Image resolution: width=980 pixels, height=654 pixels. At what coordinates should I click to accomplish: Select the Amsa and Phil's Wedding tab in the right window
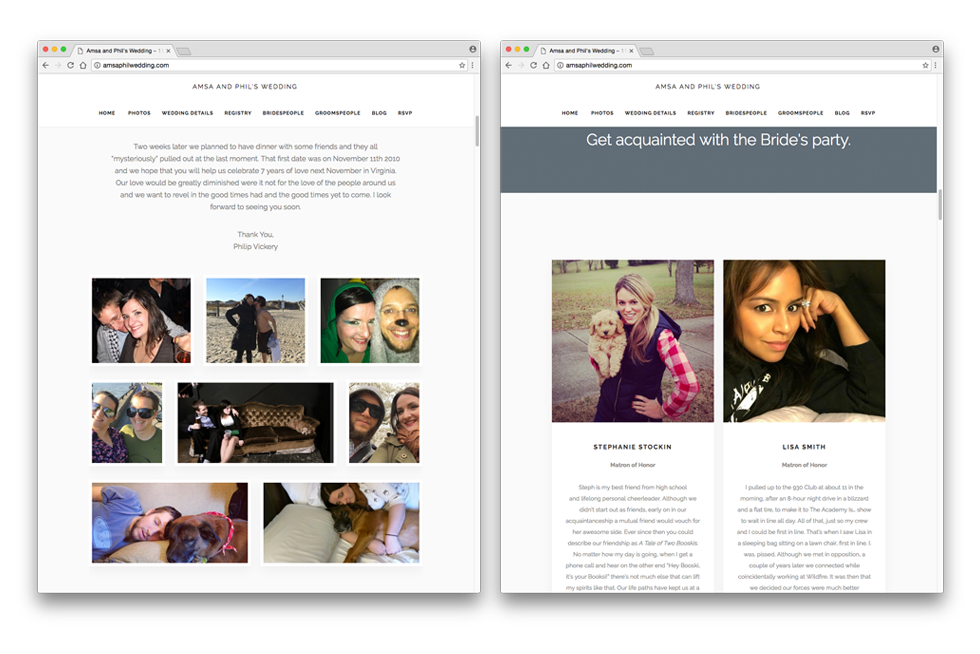point(586,51)
